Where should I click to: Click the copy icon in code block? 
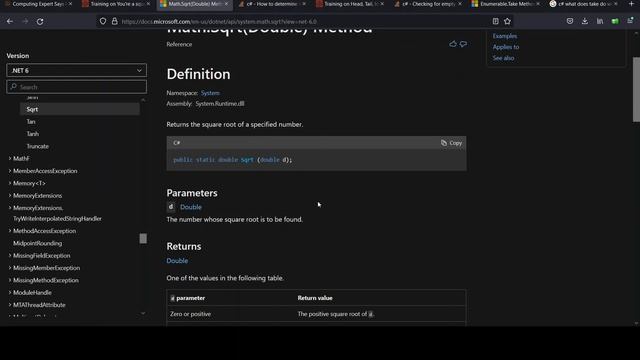pos(444,143)
